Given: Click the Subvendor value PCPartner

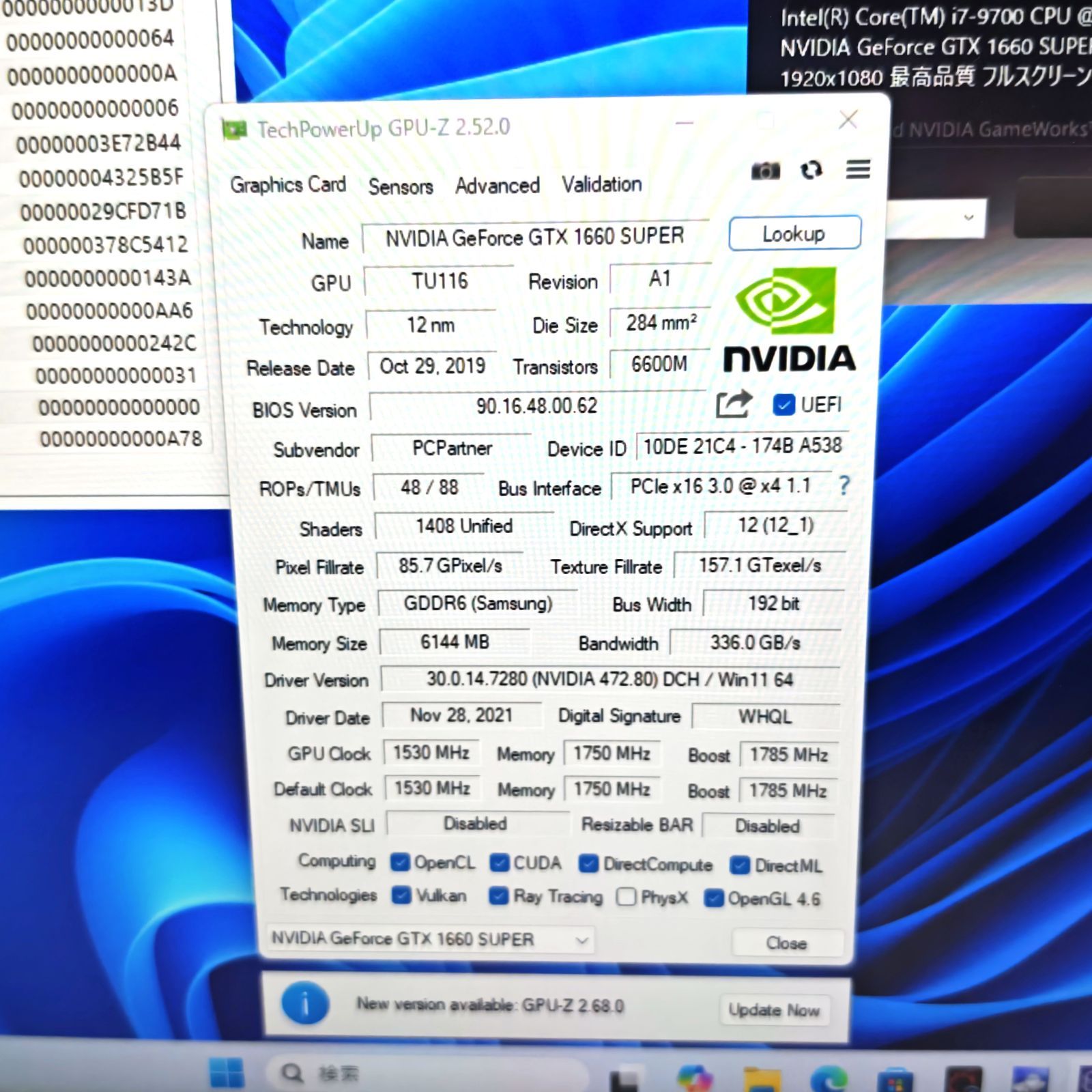Looking at the screenshot, I should [452, 448].
